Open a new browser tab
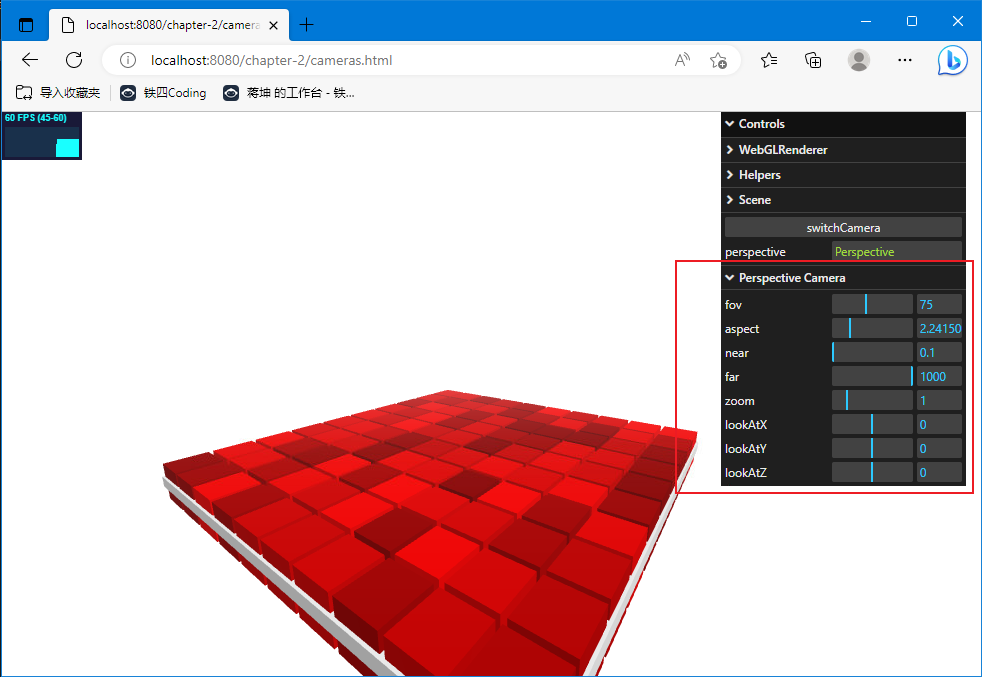982x677 pixels. click(x=307, y=25)
